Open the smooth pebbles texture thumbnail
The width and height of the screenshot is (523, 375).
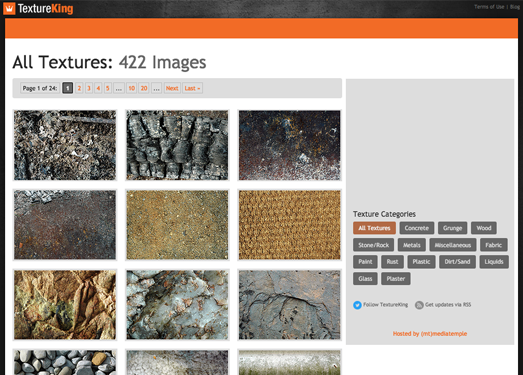[x=65, y=362]
